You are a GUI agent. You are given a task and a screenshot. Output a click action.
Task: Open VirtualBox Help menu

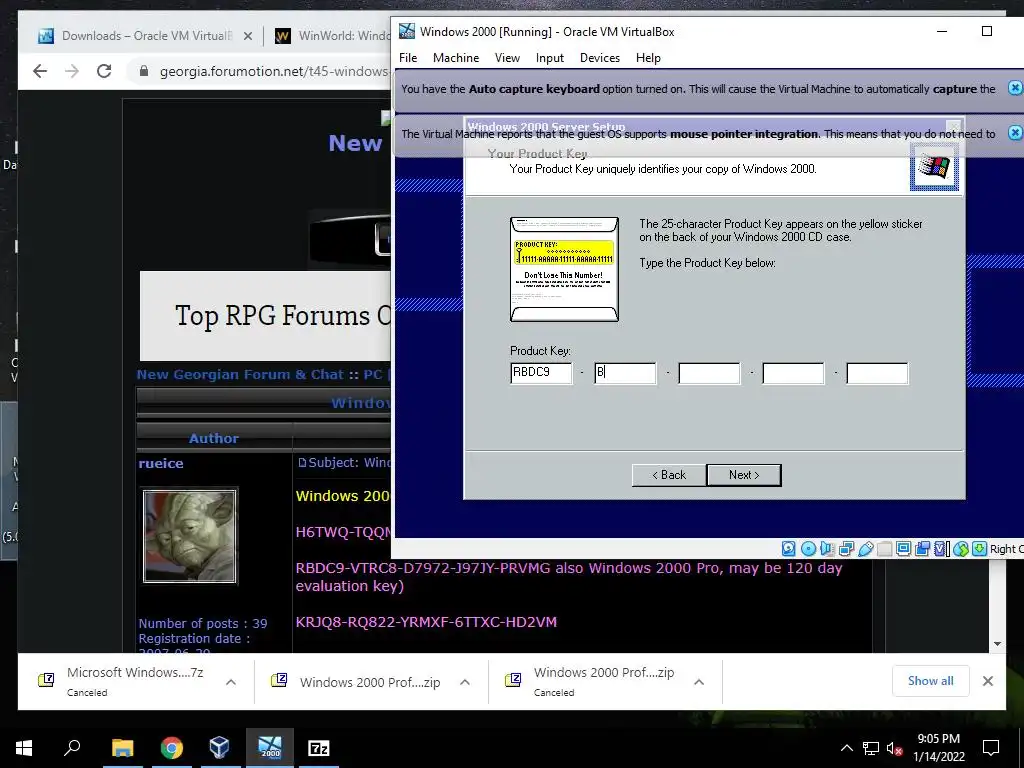(x=648, y=58)
